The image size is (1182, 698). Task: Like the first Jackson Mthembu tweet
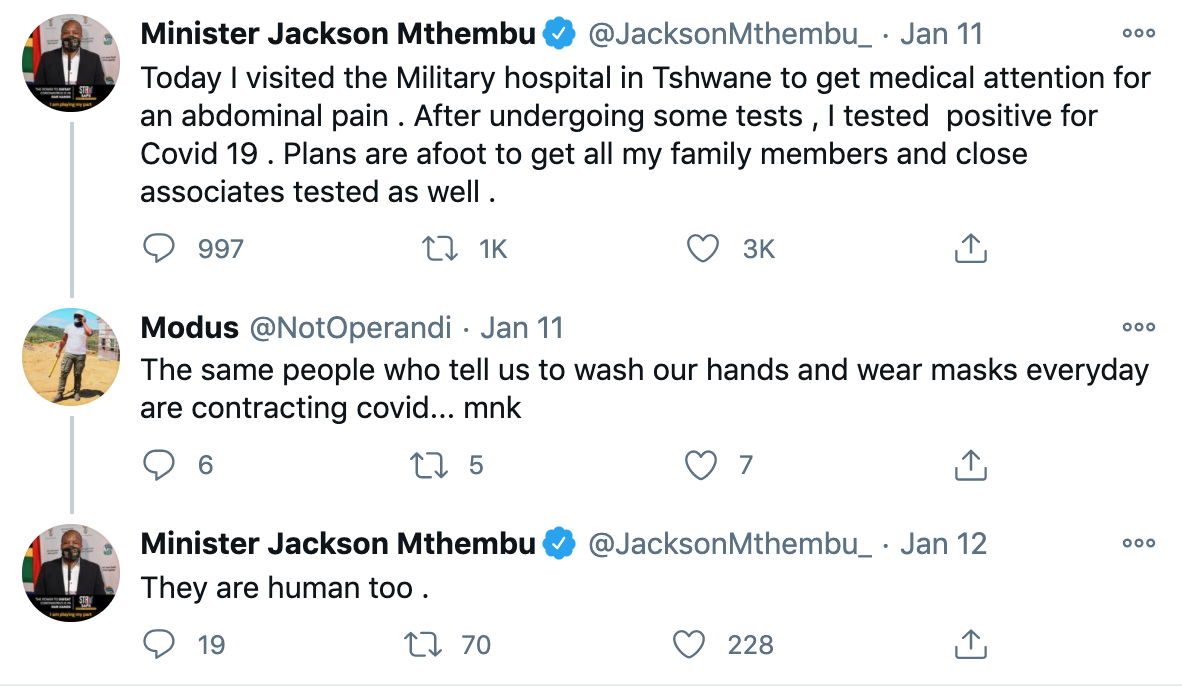point(706,249)
